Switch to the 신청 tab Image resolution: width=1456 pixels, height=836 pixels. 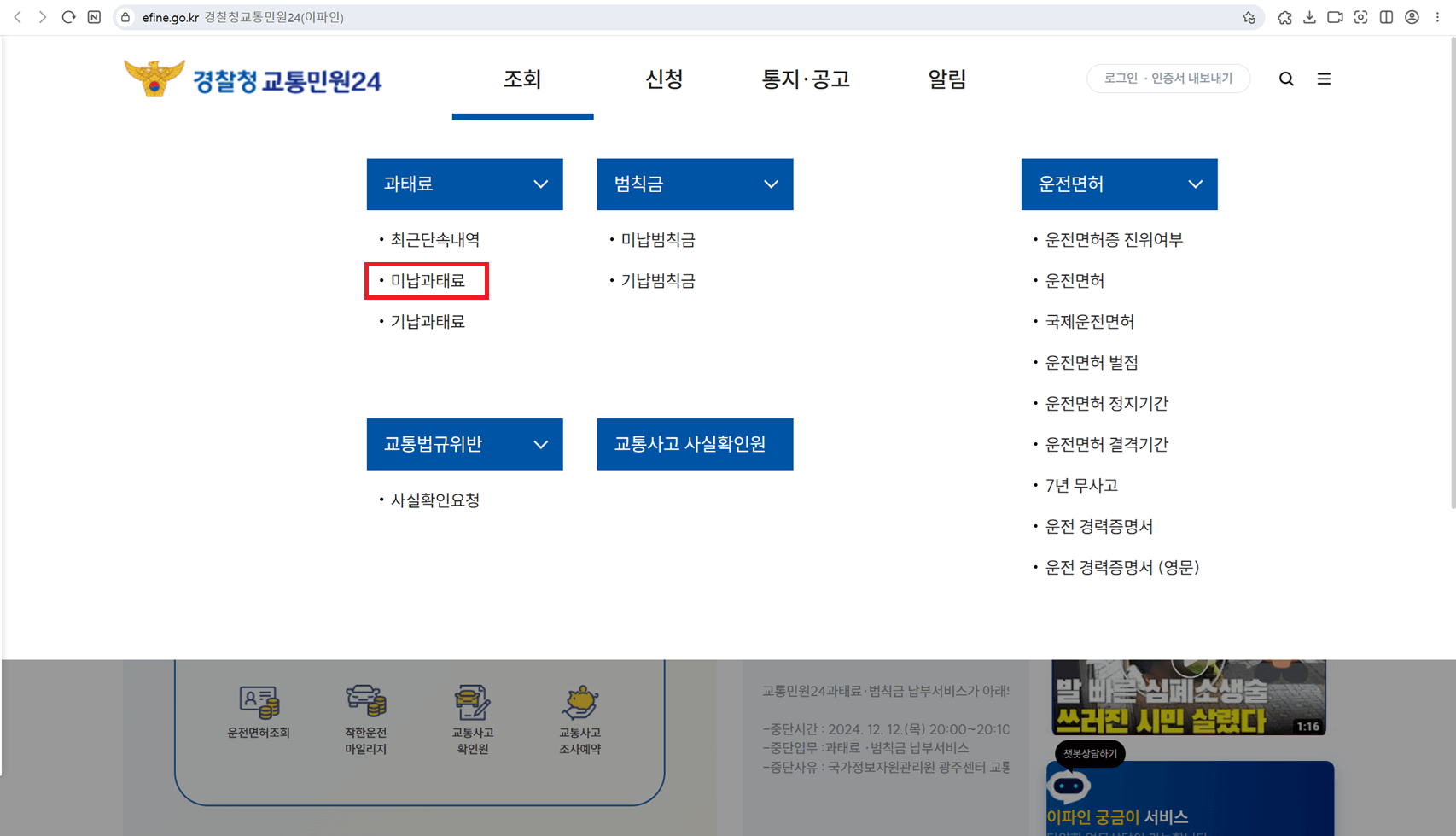664,79
